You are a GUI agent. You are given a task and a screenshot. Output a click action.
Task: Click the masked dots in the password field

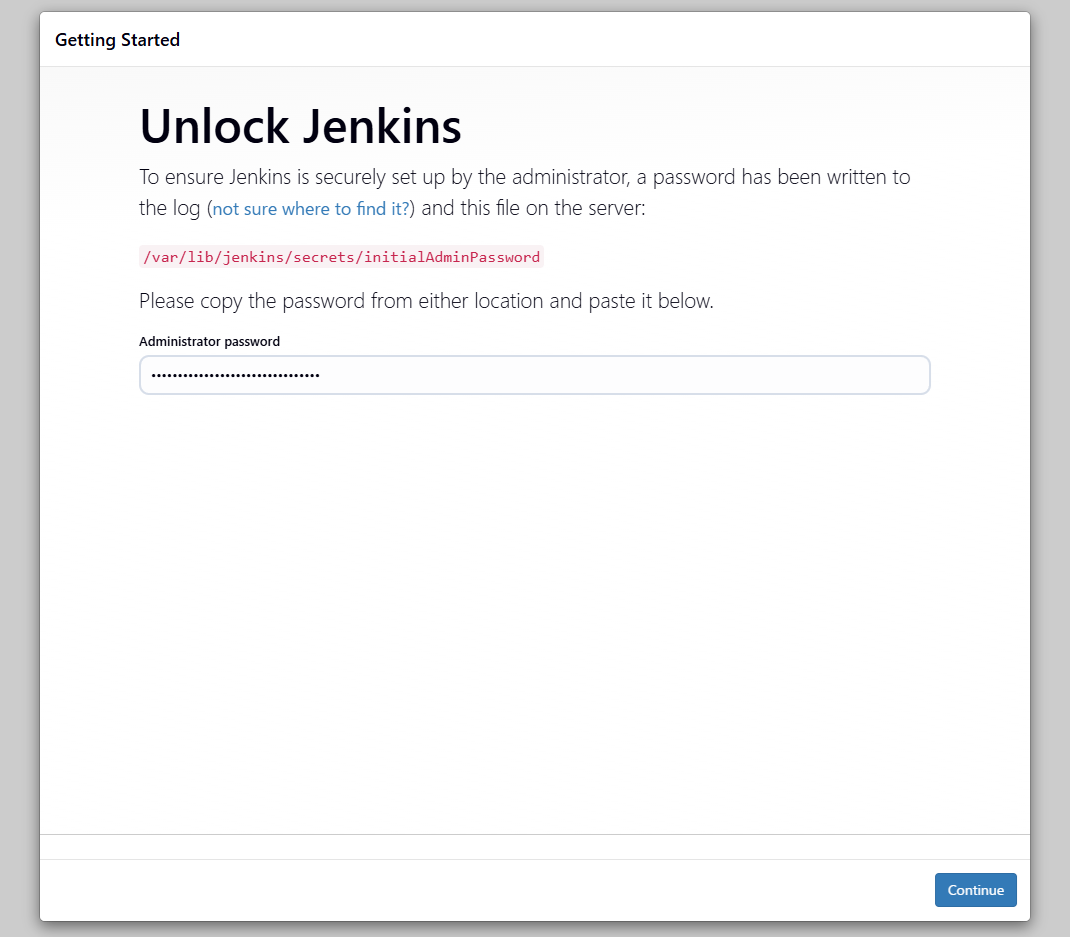[235, 376]
